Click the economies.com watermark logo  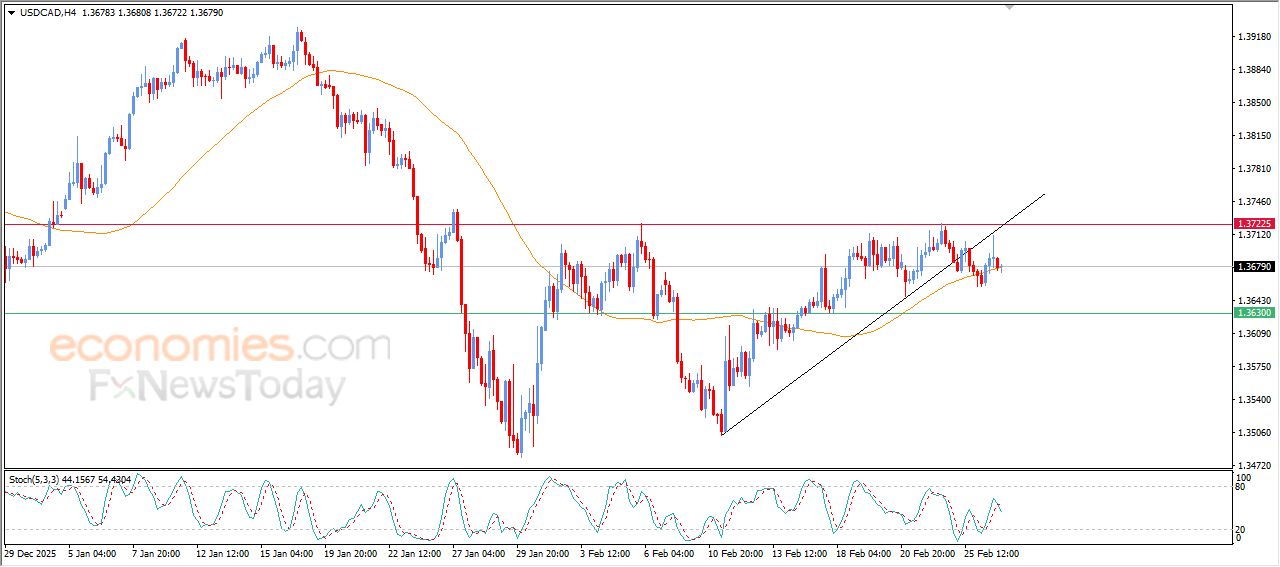tap(219, 346)
